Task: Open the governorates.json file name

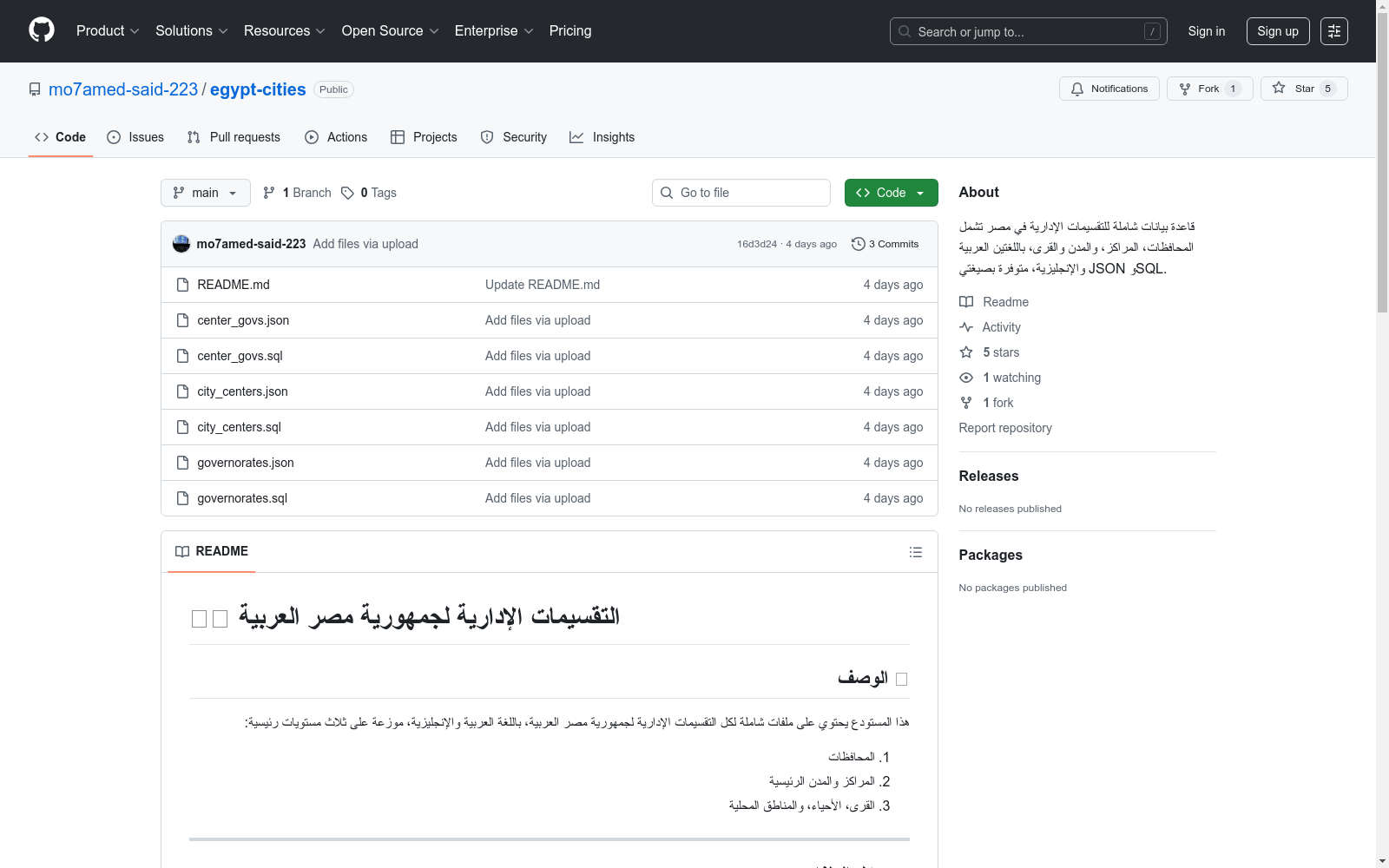Action: tap(246, 463)
